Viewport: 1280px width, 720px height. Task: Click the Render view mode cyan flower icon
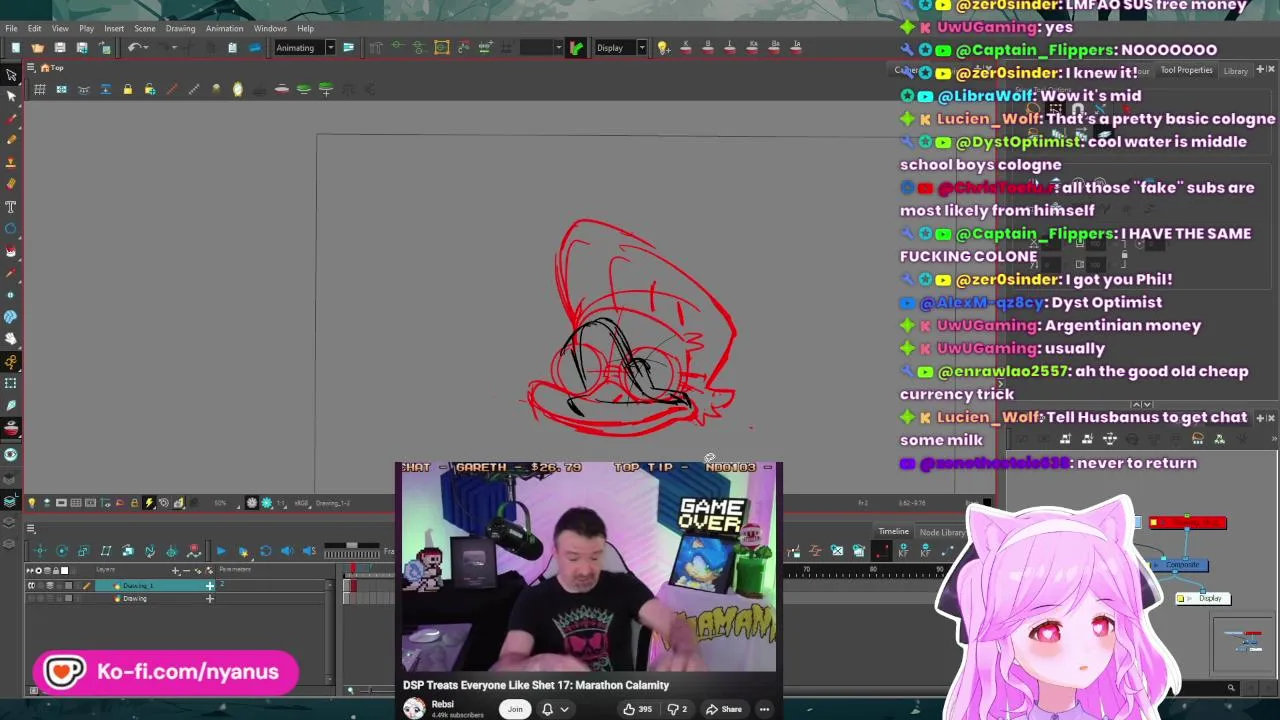pyautogui.click(x=267, y=503)
